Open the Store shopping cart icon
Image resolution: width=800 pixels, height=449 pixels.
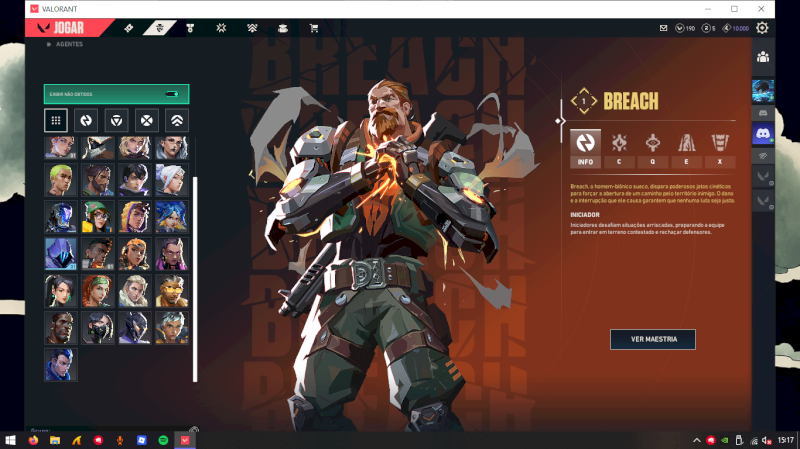[314, 28]
